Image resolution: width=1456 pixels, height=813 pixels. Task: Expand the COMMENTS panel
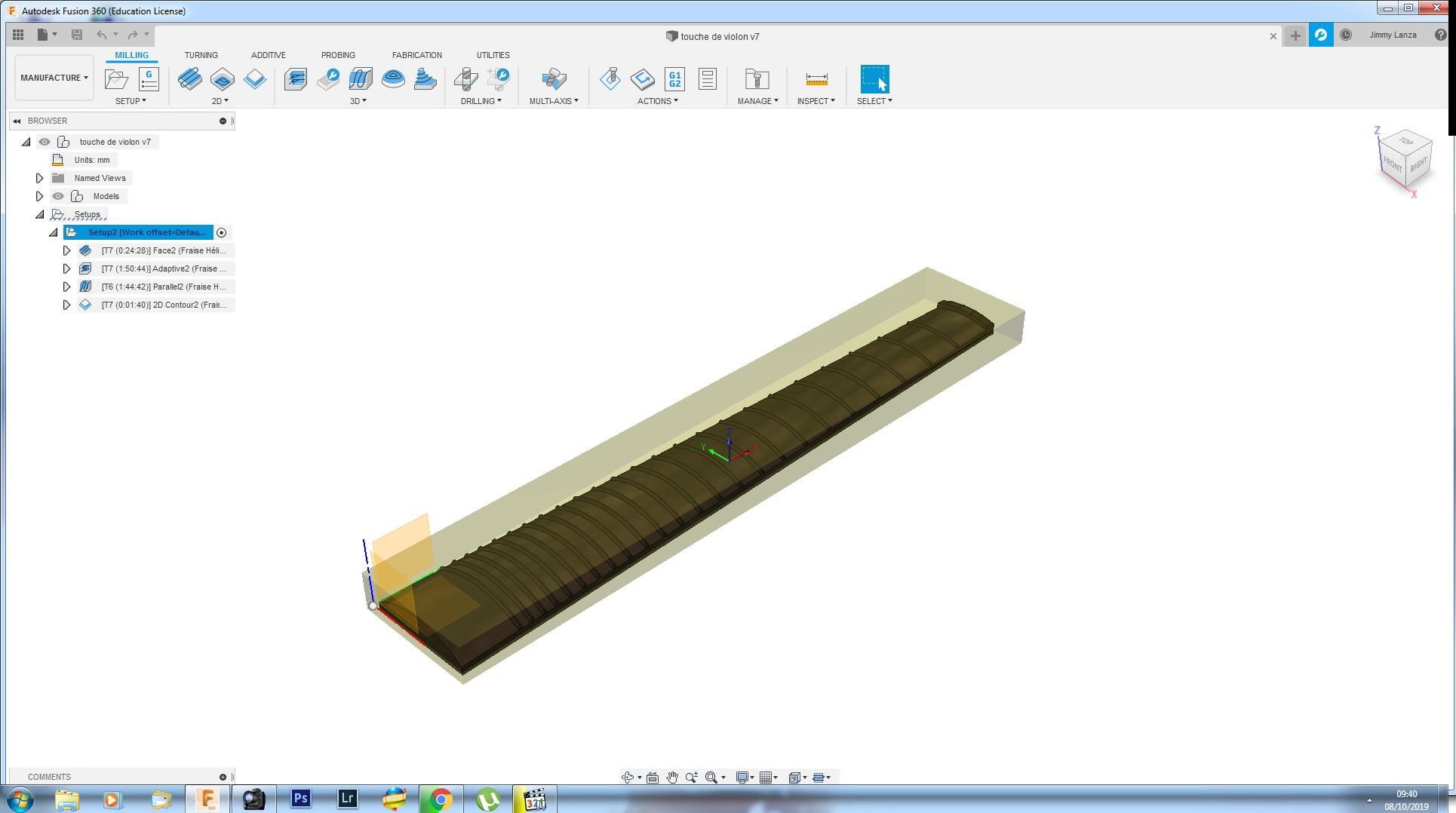point(223,777)
